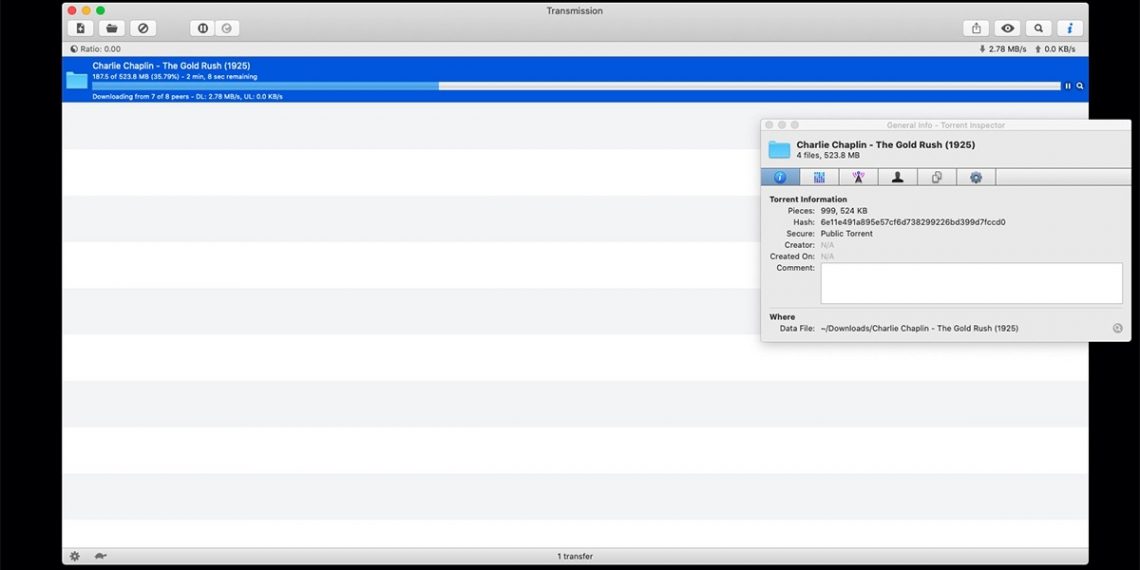Minimize the main Transmission window
This screenshot has height=570, width=1140.
pos(86,11)
